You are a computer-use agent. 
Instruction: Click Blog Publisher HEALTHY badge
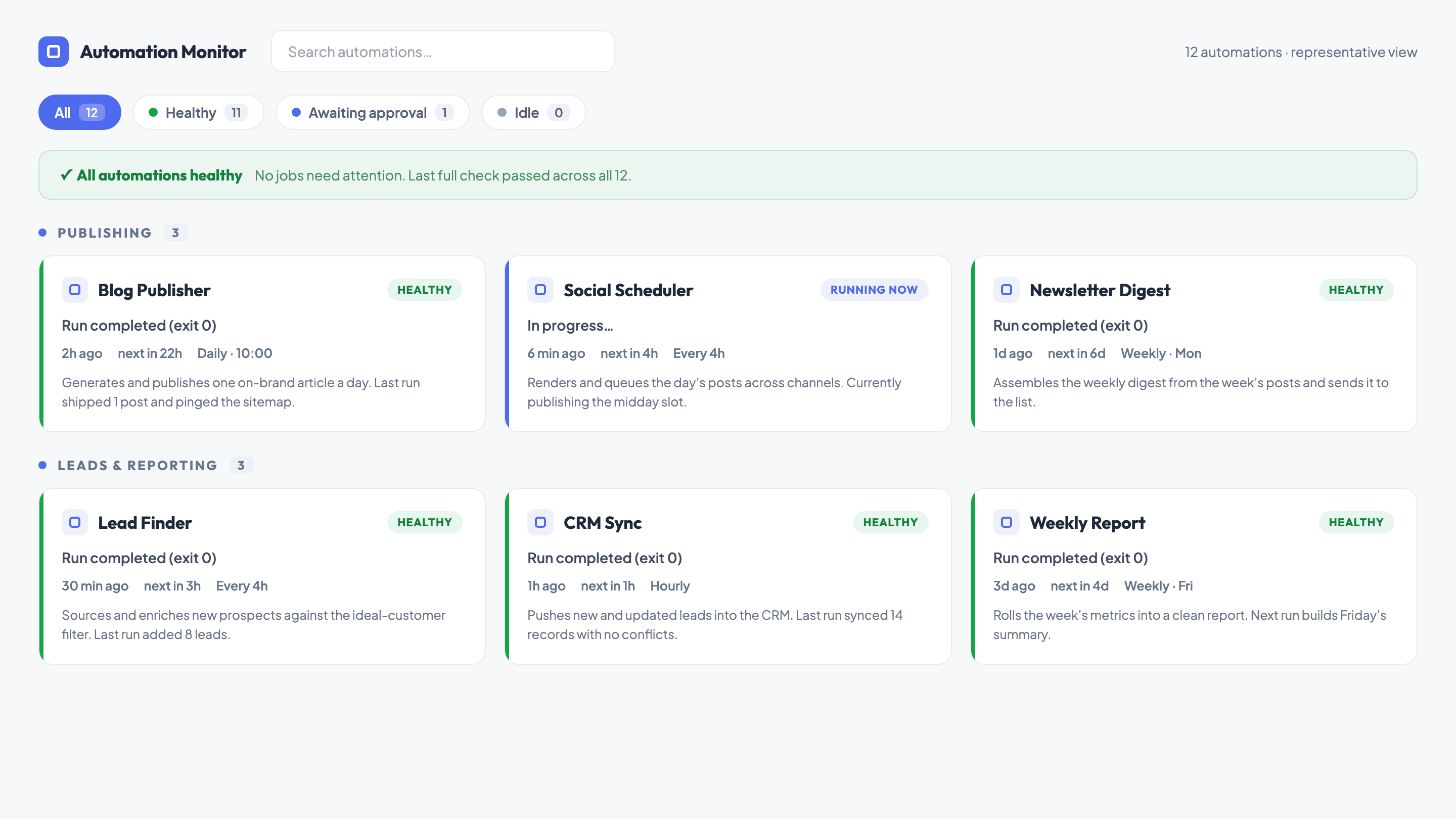[x=425, y=290]
